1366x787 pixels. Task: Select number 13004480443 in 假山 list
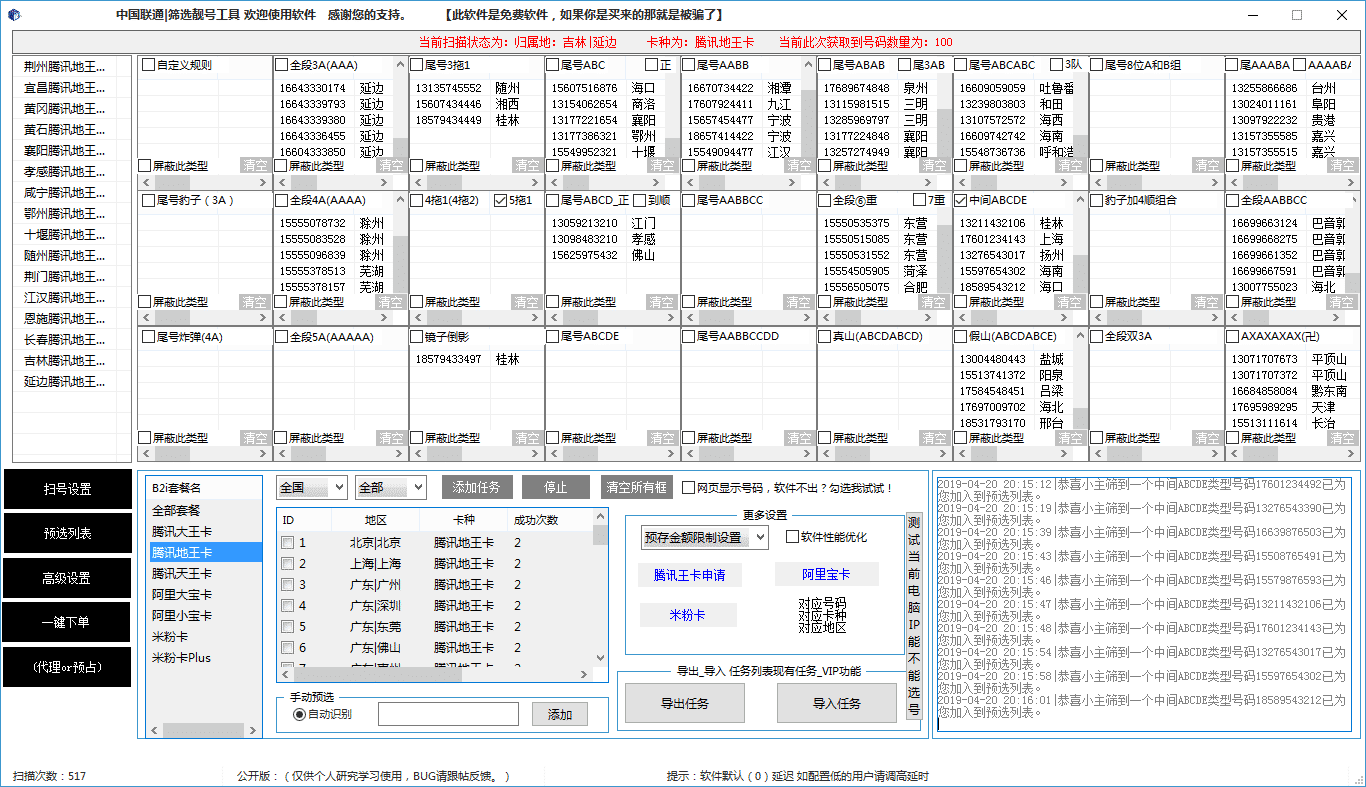click(x=993, y=359)
